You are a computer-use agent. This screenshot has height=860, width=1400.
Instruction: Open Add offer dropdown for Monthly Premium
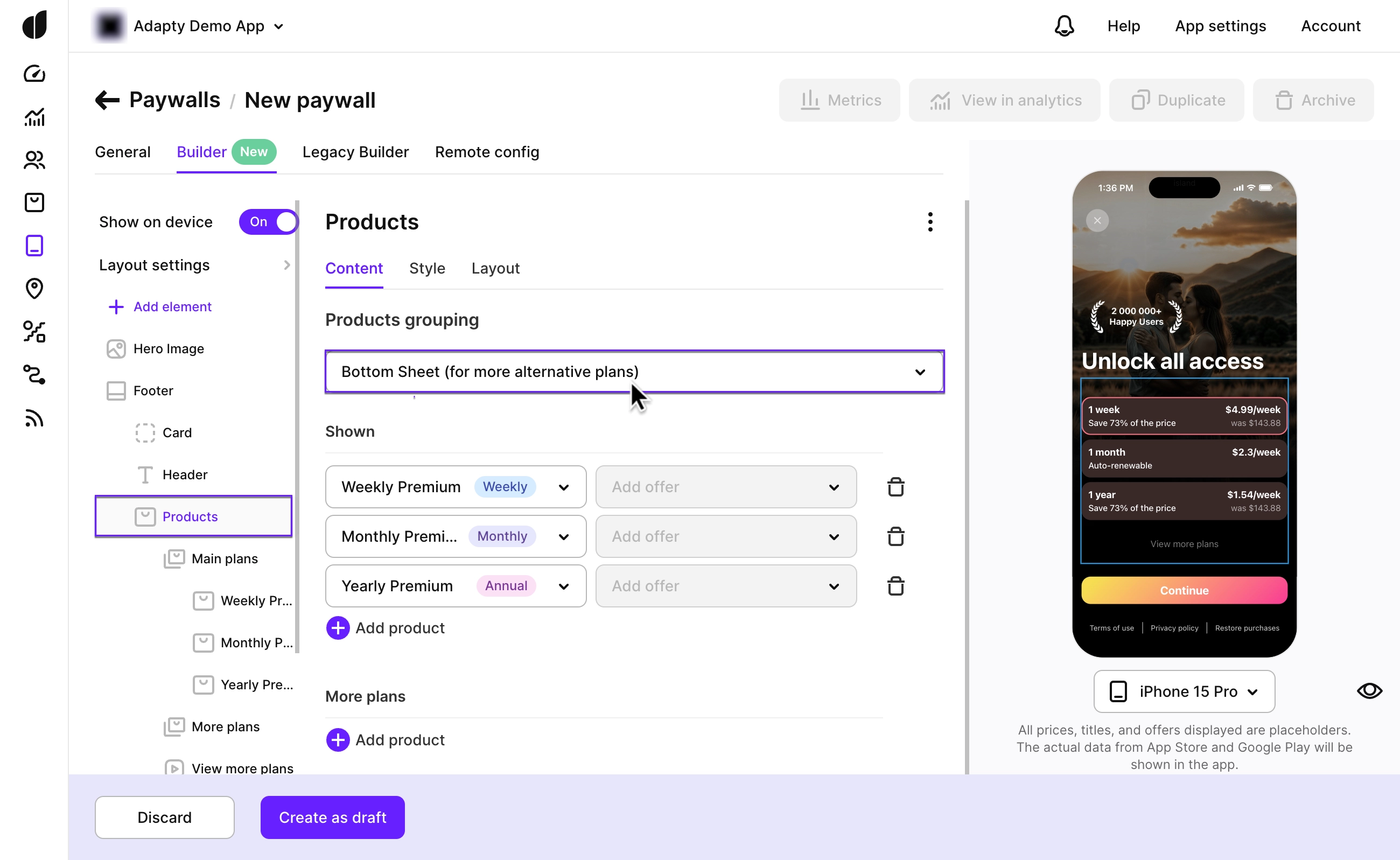click(x=726, y=536)
